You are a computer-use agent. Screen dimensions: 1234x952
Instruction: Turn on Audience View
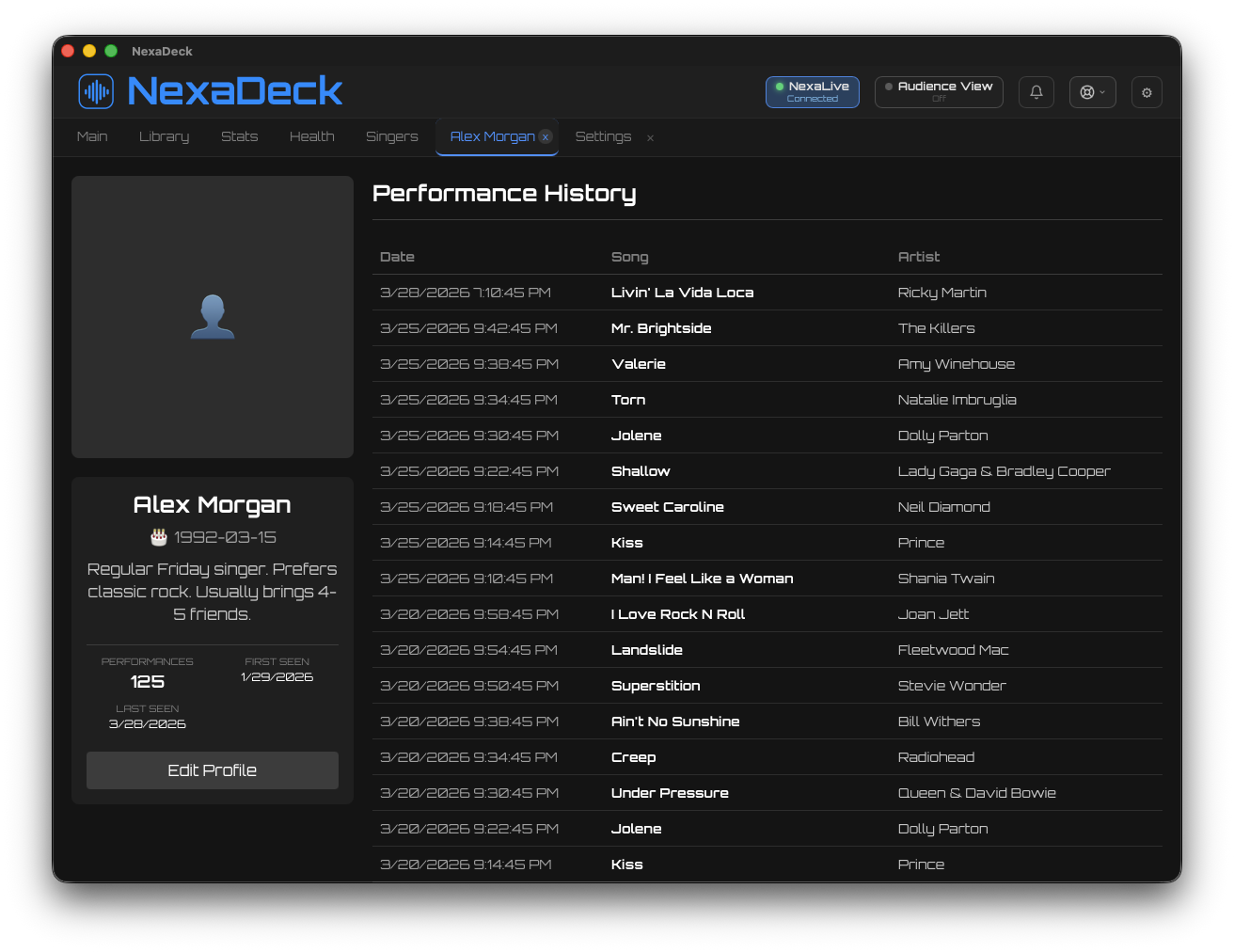tap(938, 92)
